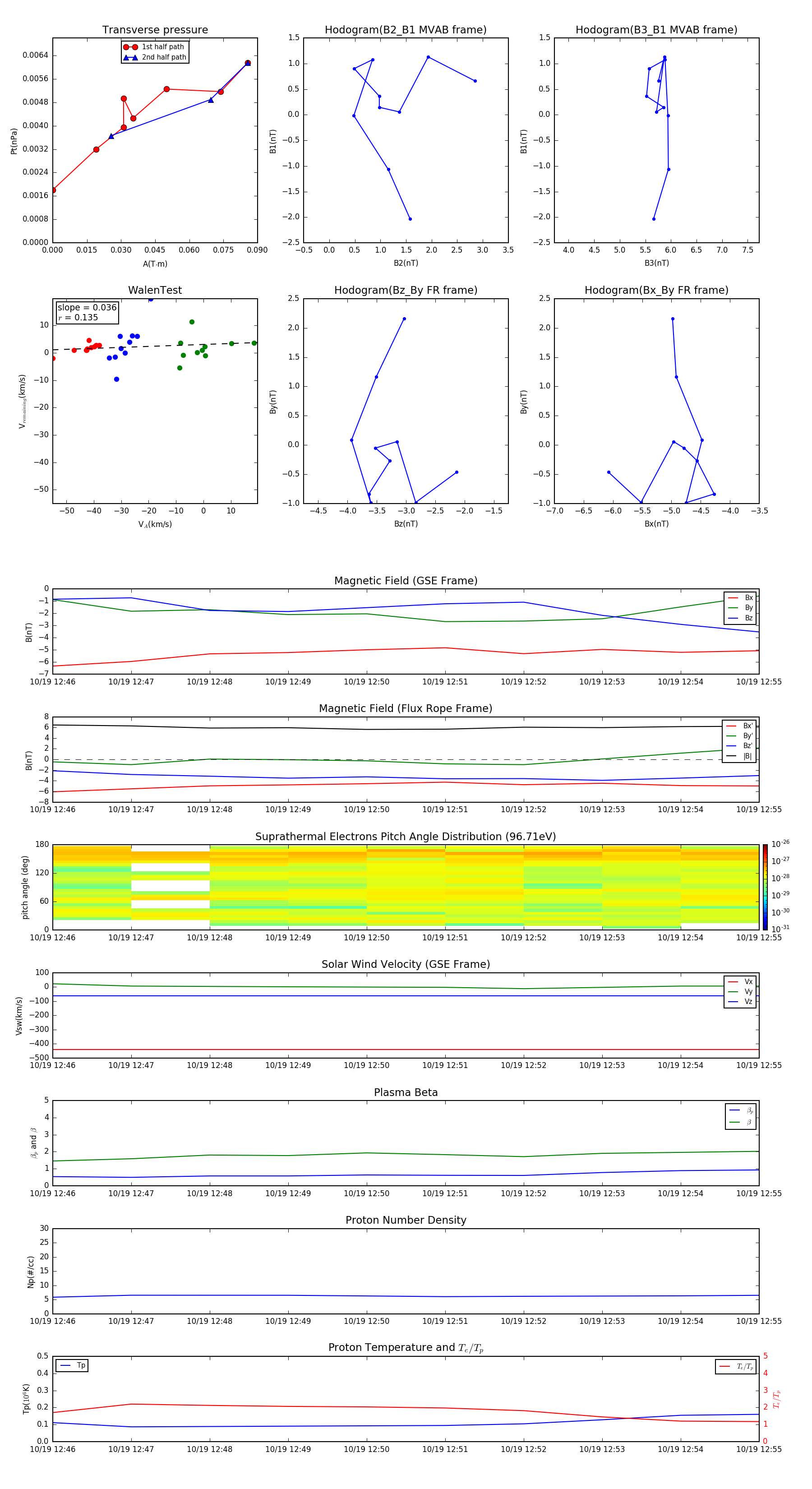Select the red "Te/Tp" legend entry
Screen dimensions: 812x1489
736,1366
